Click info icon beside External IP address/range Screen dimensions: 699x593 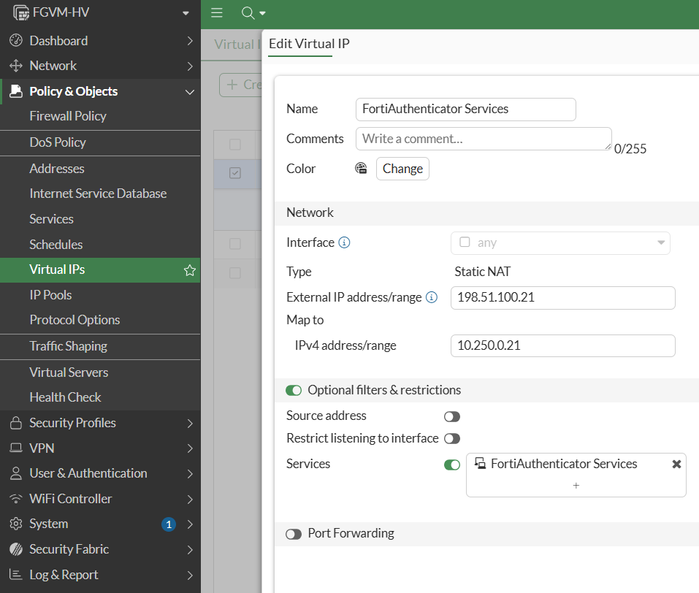coord(432,297)
